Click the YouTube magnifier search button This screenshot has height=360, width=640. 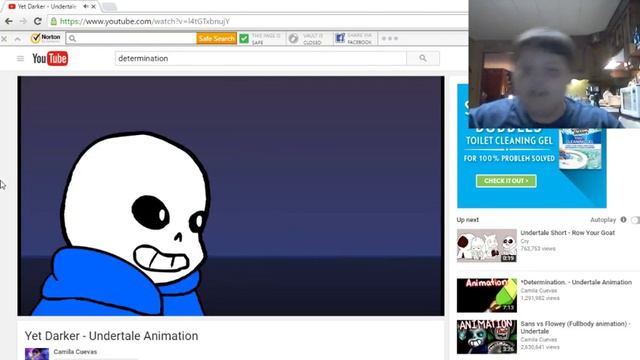tap(423, 58)
